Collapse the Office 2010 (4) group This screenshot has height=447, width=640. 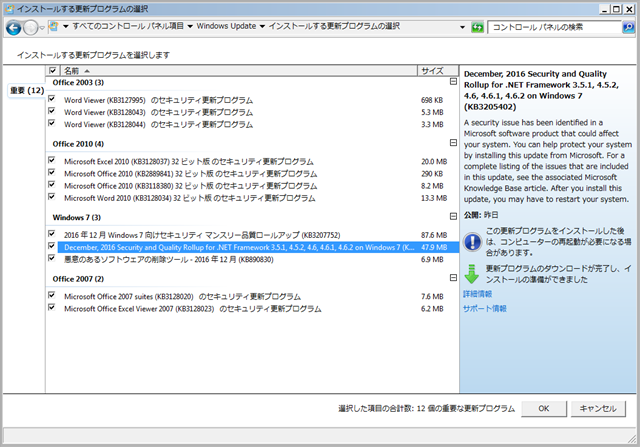pos(453,143)
